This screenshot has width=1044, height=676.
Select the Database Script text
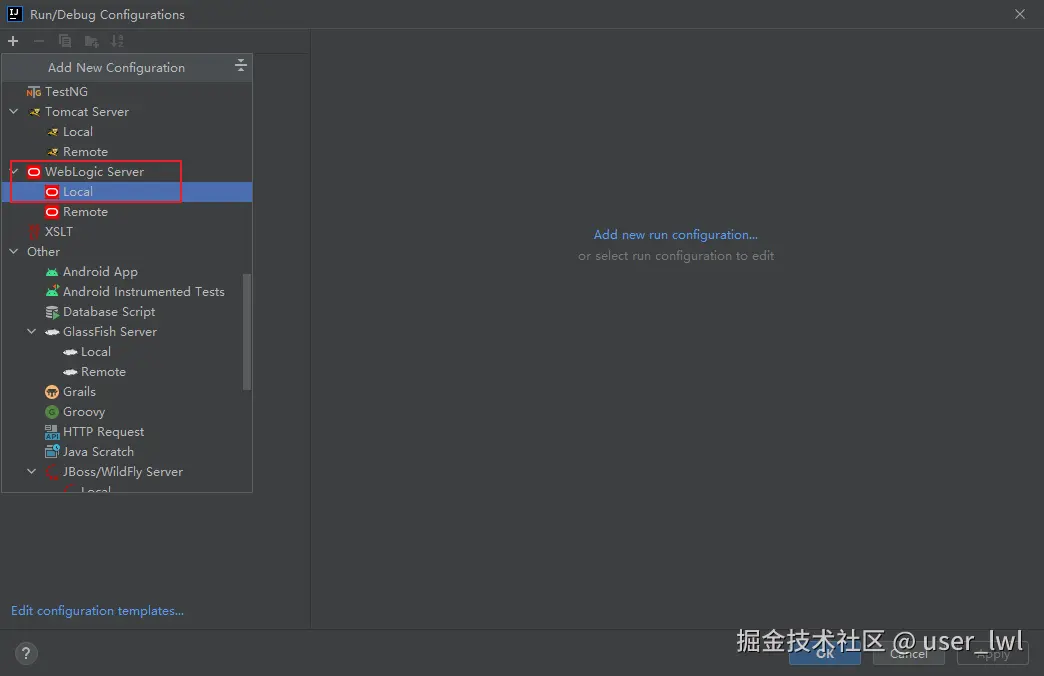(109, 312)
